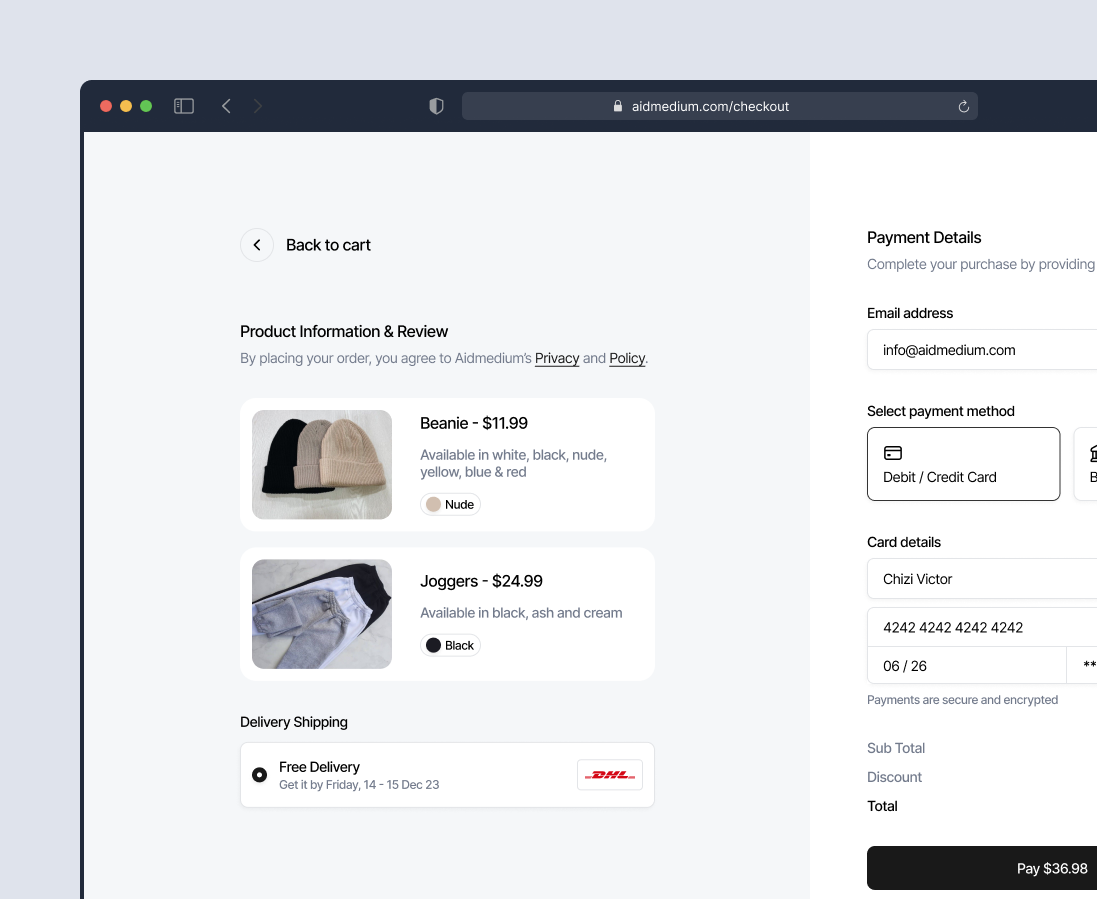
Task: Click the round back arrow button
Action: tap(257, 245)
